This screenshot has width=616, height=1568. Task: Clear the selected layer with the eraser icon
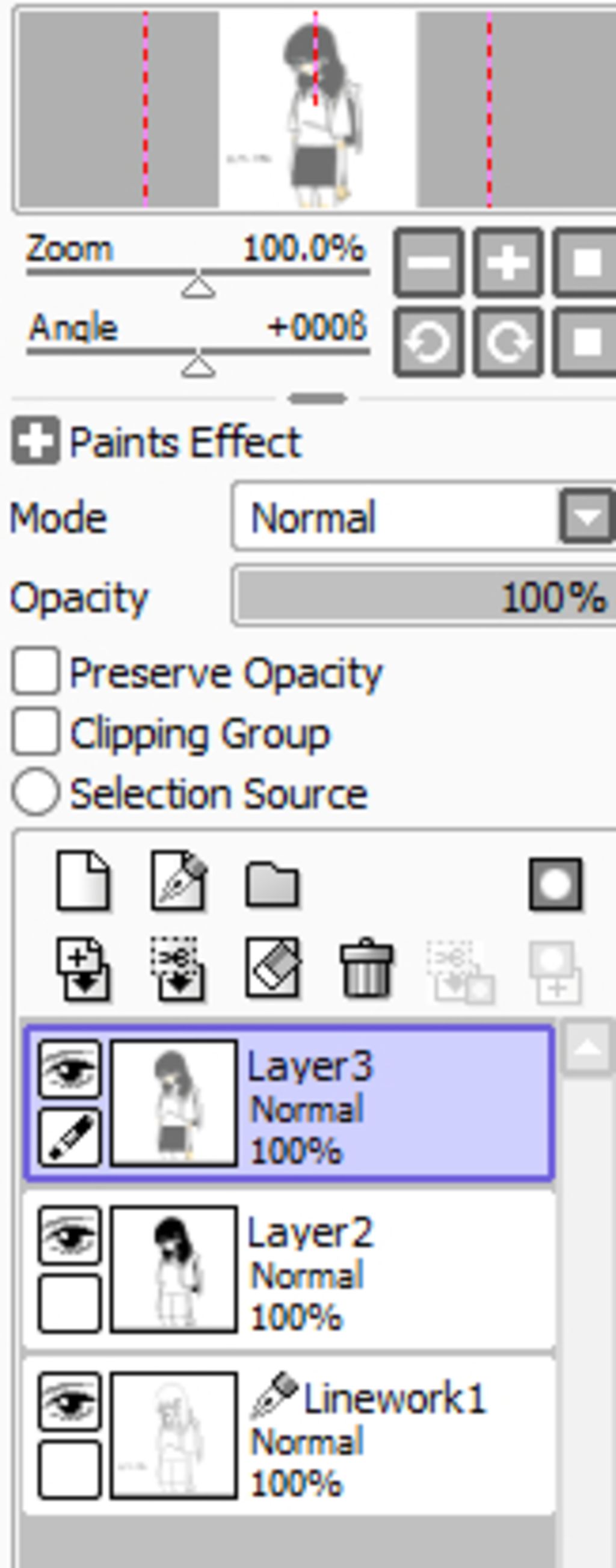click(x=272, y=968)
